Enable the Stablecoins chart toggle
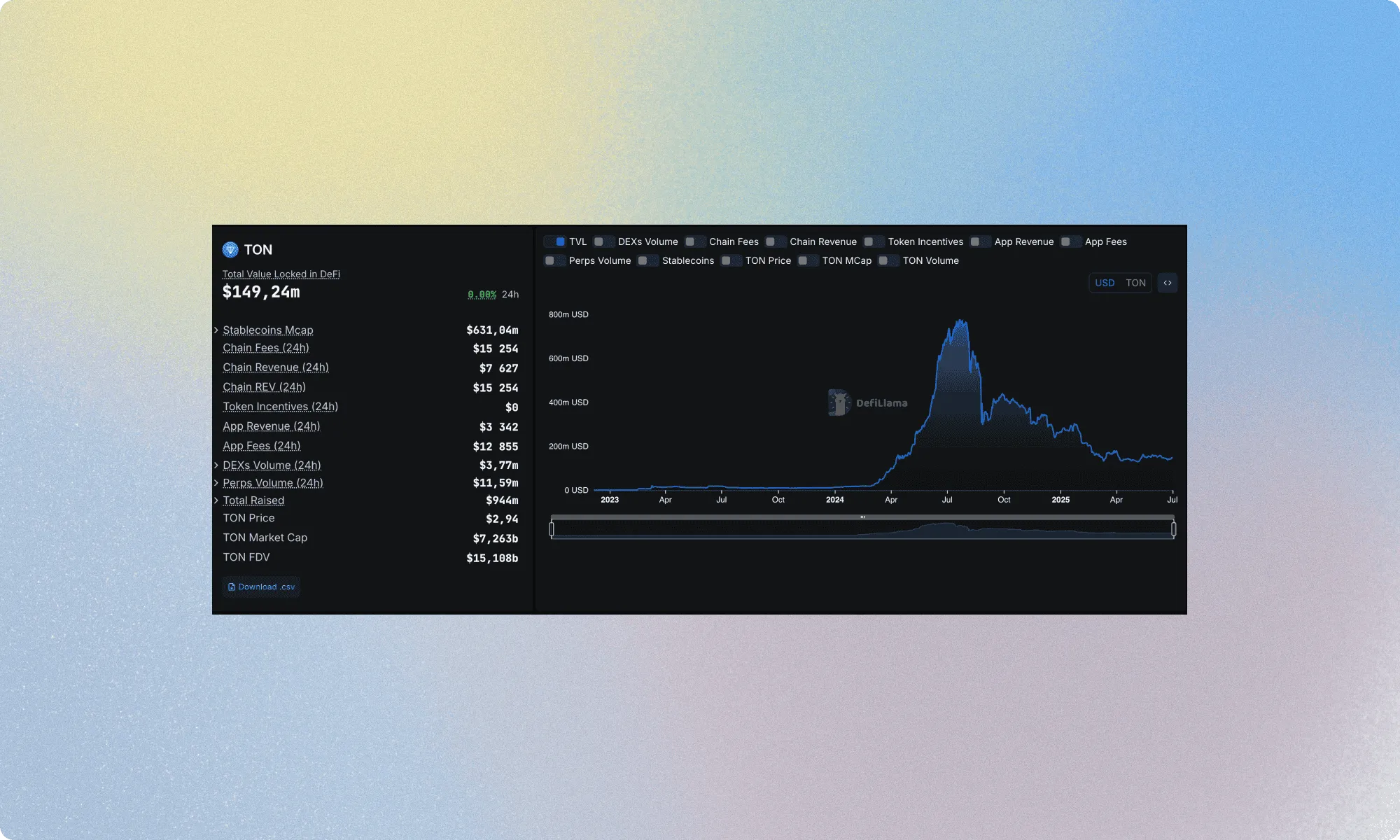Screen dimensions: 1400x840 click(648, 260)
